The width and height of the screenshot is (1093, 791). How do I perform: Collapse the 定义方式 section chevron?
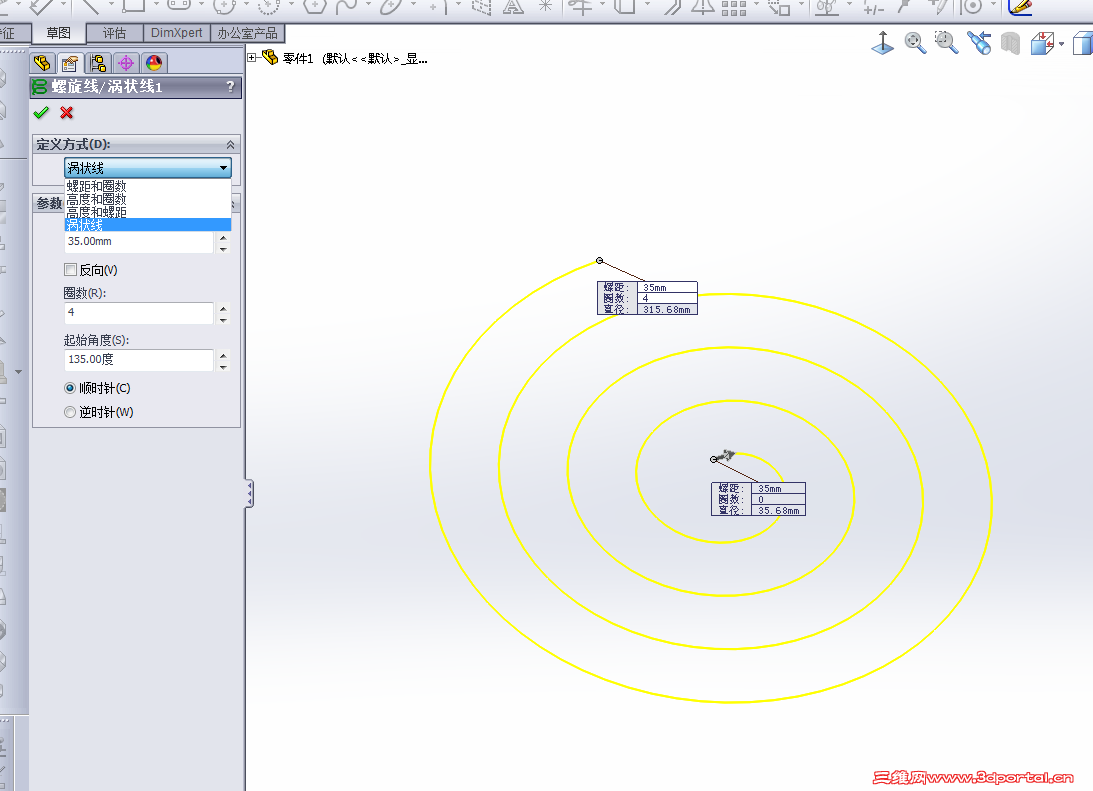230,144
